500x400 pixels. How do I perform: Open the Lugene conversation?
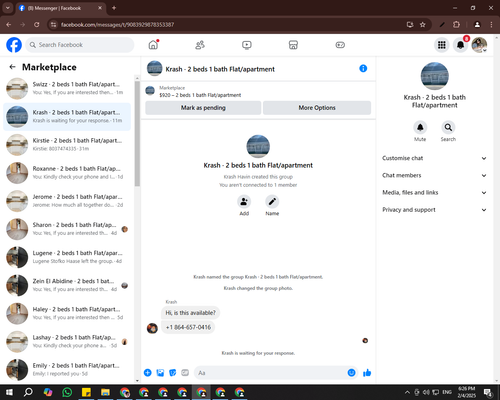(67, 257)
